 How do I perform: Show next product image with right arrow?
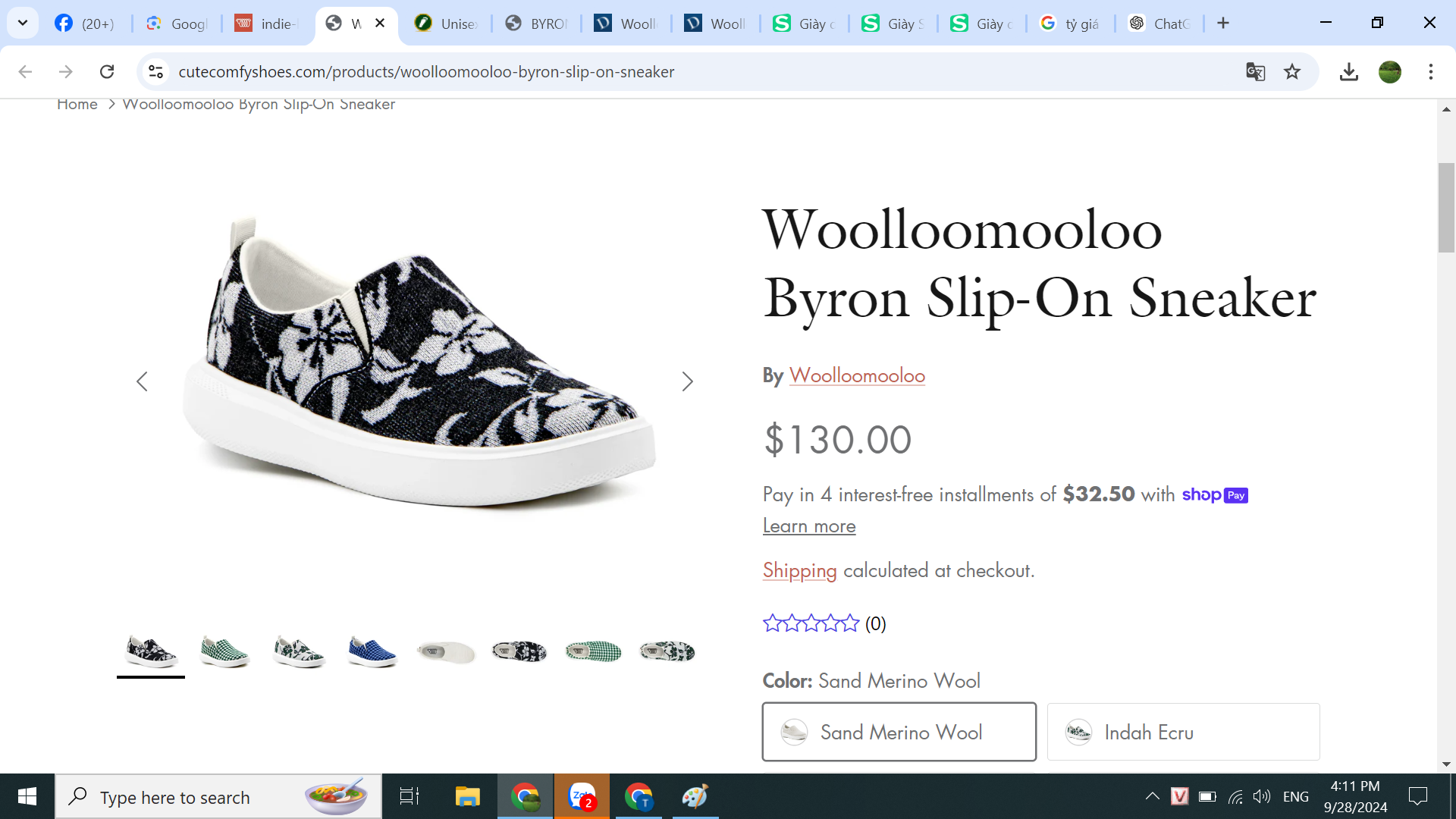[687, 381]
